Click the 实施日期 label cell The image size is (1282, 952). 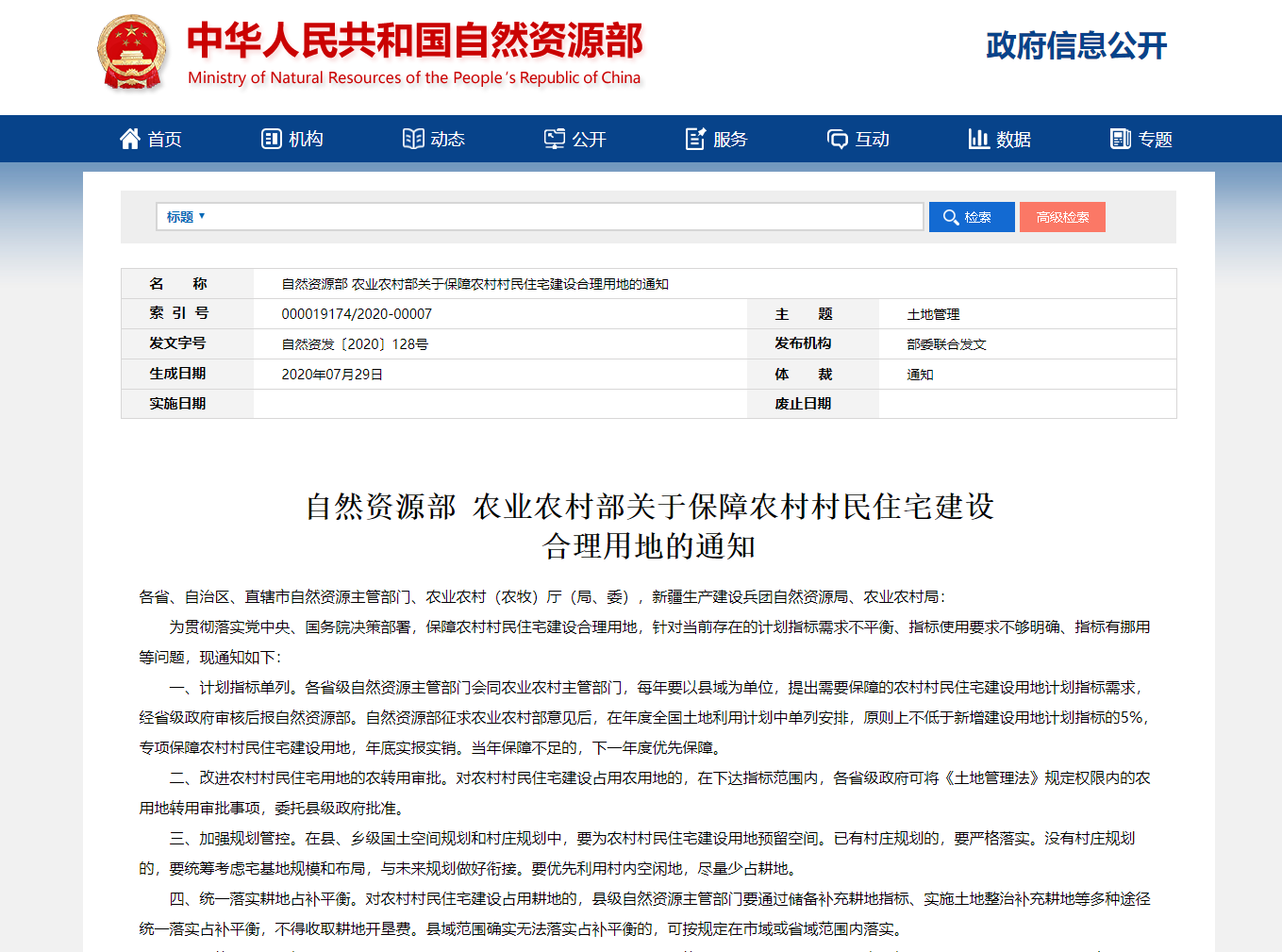[187, 404]
